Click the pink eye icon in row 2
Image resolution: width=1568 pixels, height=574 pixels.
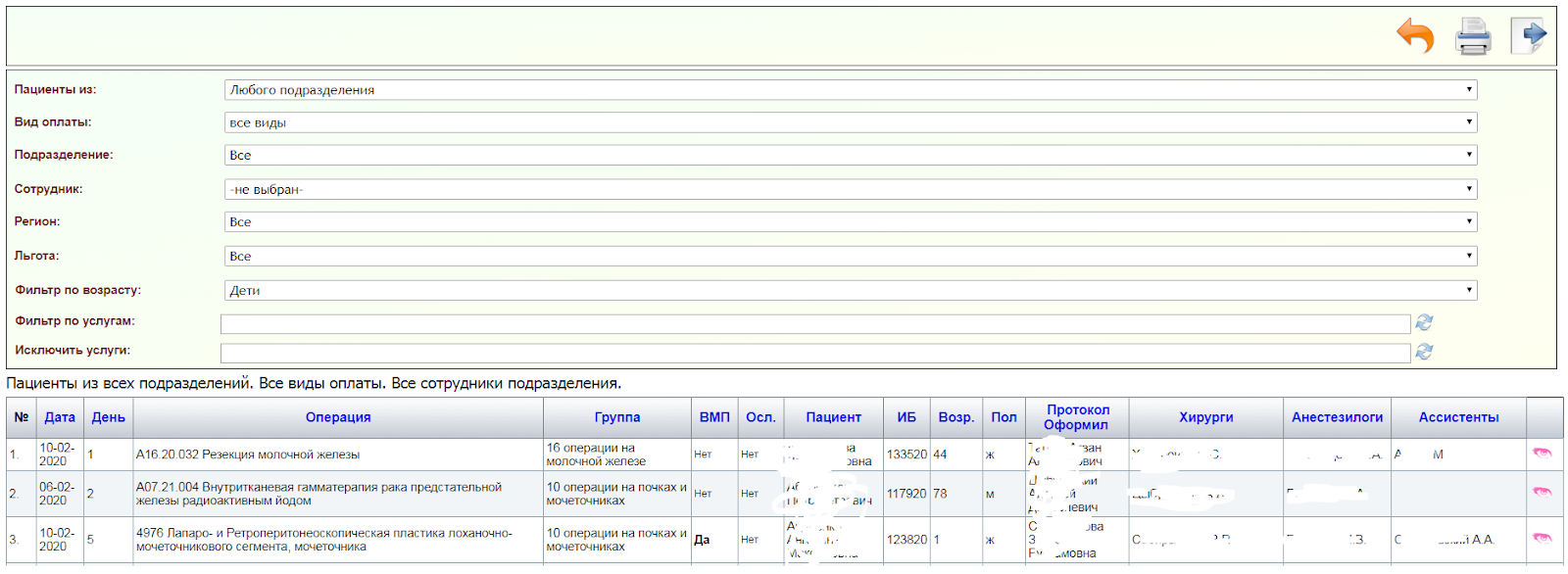pyautogui.click(x=1542, y=493)
